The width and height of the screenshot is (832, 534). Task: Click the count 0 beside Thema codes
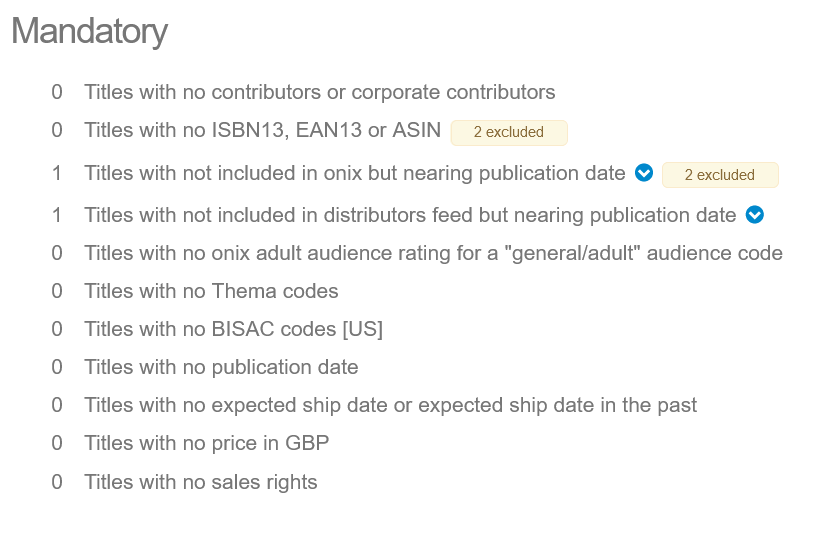point(57,291)
